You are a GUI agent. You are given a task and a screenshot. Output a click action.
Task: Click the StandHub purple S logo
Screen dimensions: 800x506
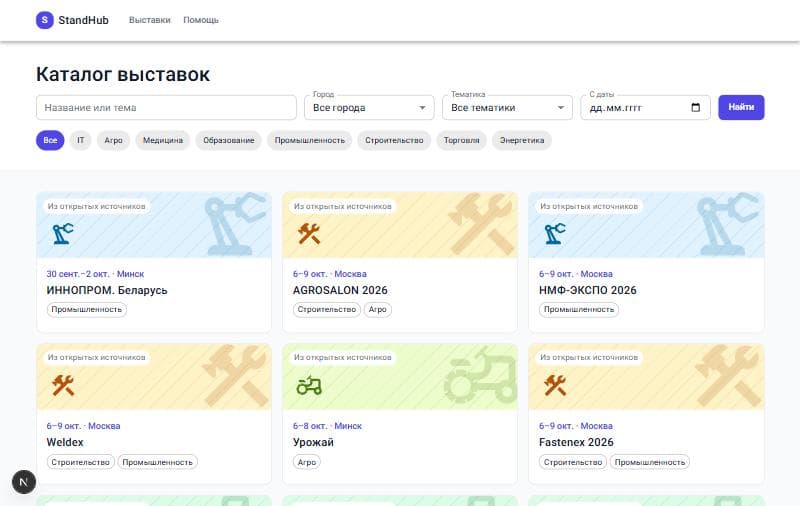44,20
